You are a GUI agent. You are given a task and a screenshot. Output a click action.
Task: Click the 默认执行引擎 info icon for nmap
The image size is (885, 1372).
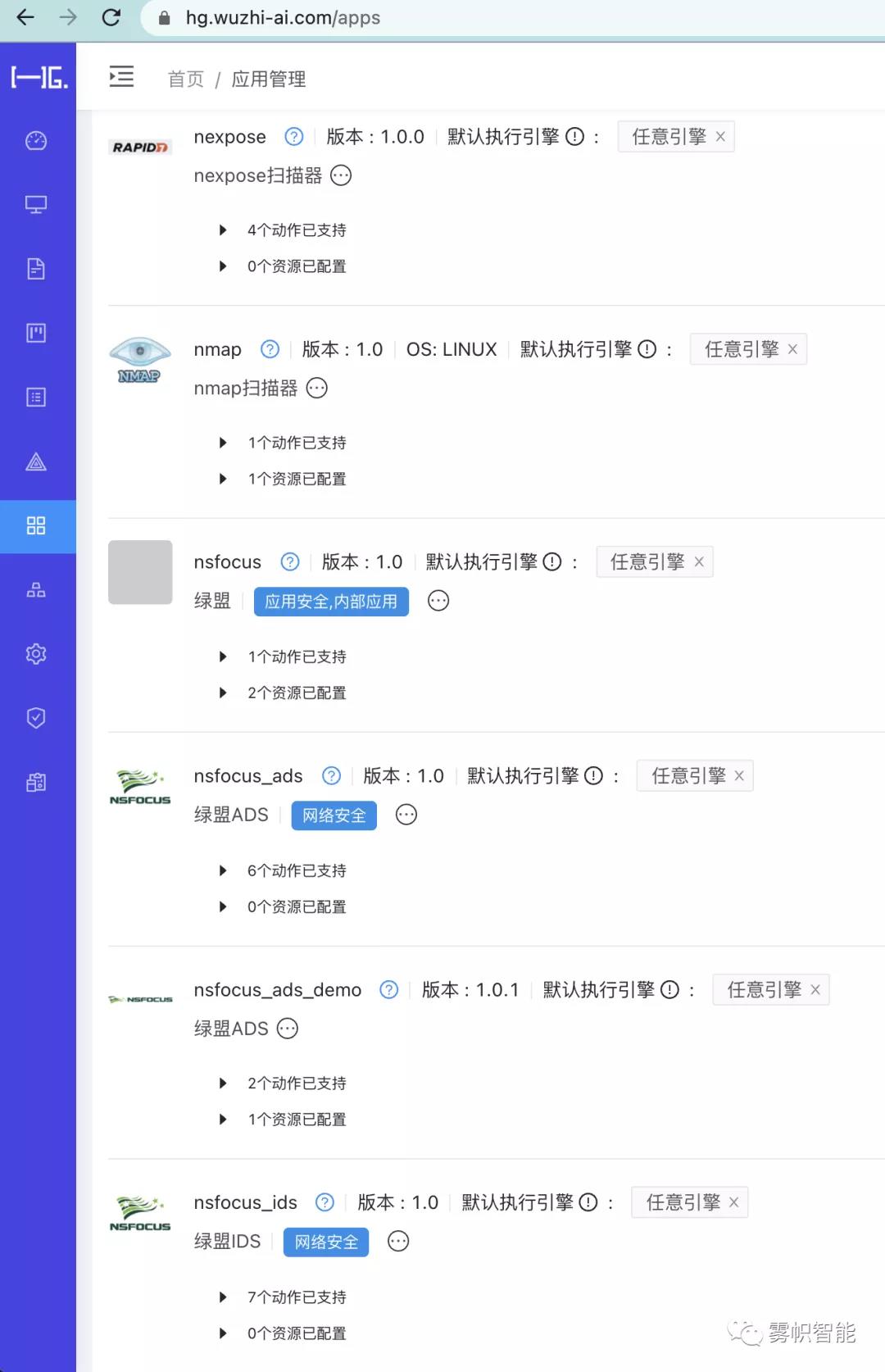647,350
